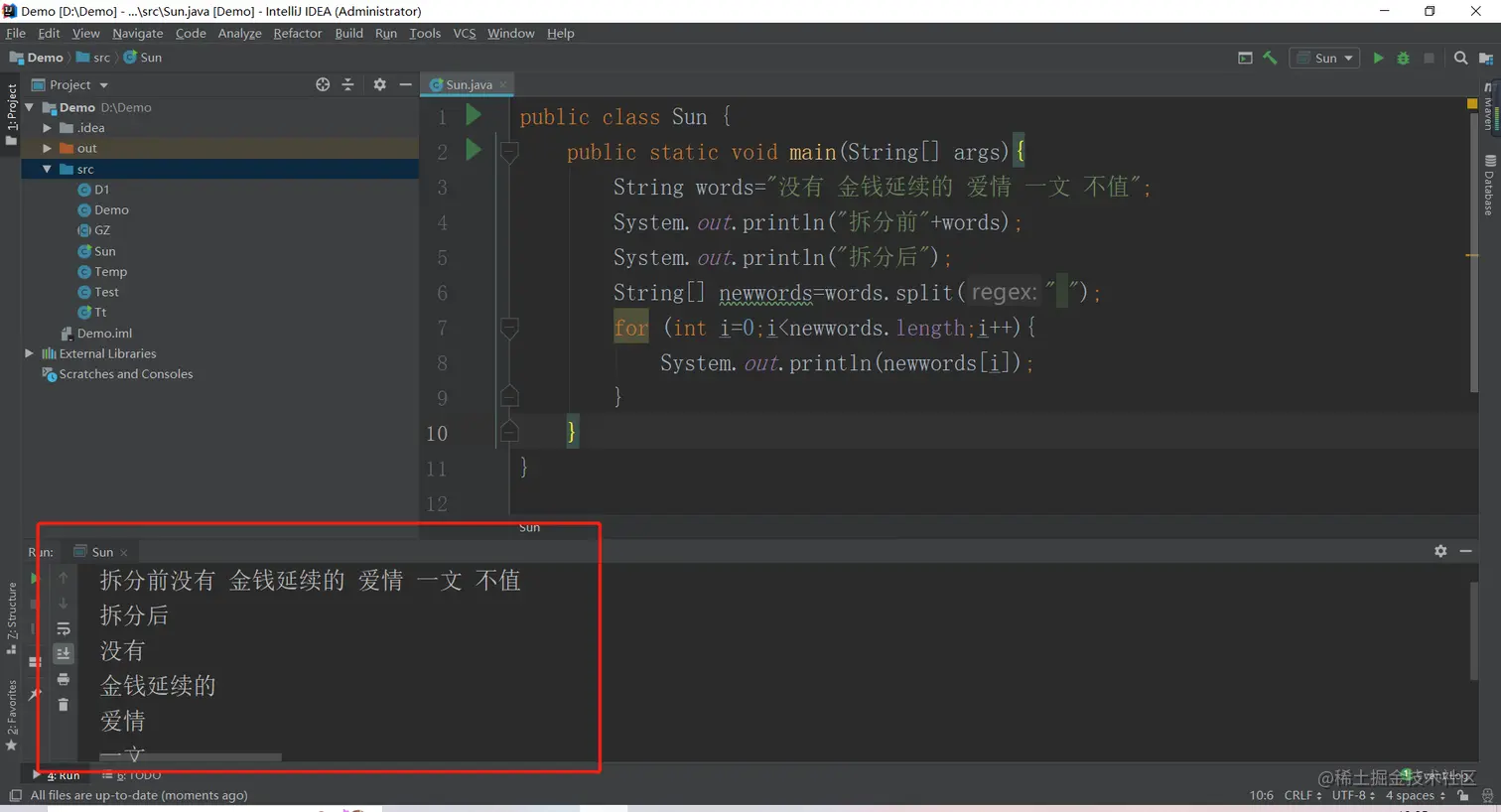Collapse the src folder arrow
The height and width of the screenshot is (812, 1501).
[47, 170]
